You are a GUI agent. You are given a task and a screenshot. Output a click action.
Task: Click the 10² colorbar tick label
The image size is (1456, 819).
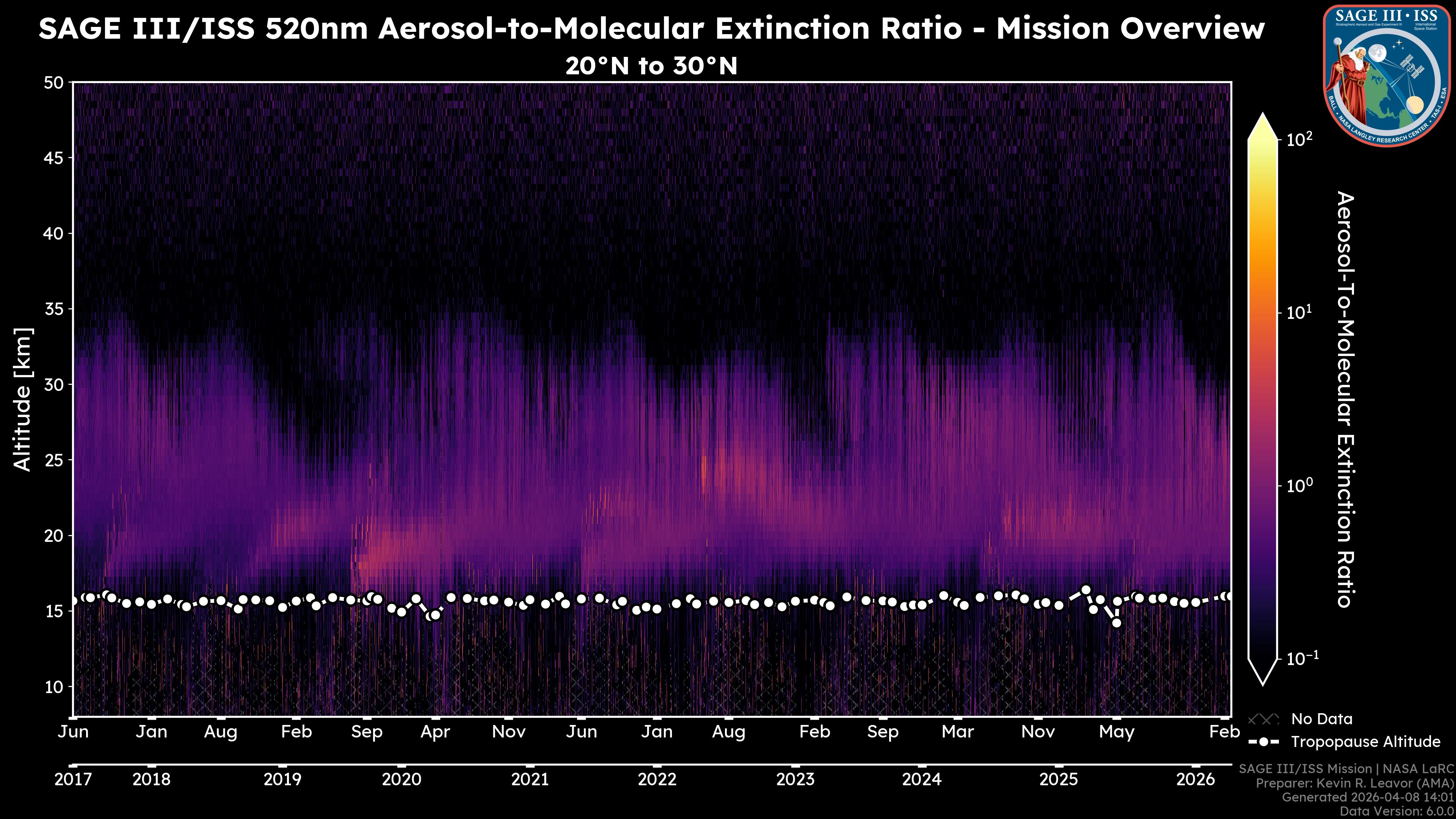coord(1299,139)
